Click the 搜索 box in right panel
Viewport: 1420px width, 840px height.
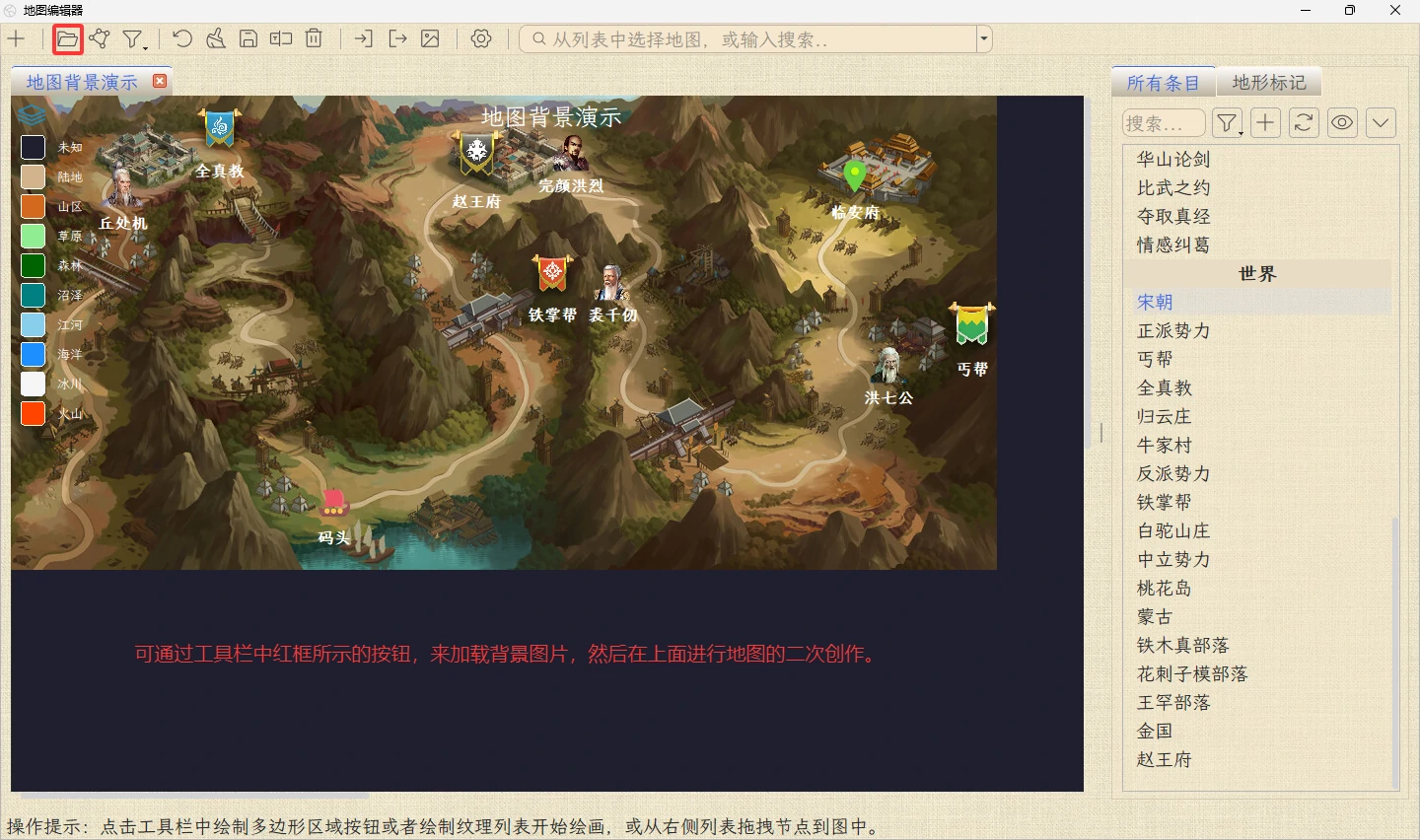(x=1164, y=123)
